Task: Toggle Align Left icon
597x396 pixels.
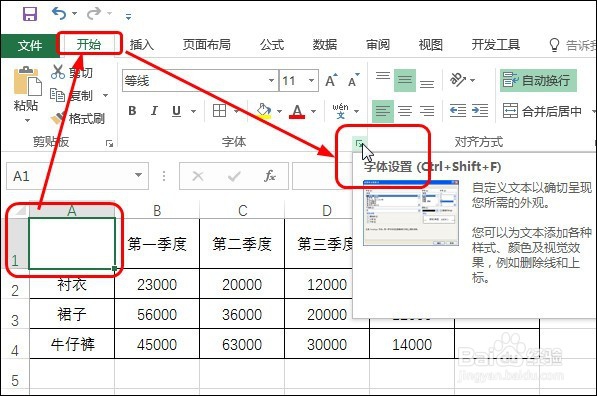Action: tap(383, 111)
